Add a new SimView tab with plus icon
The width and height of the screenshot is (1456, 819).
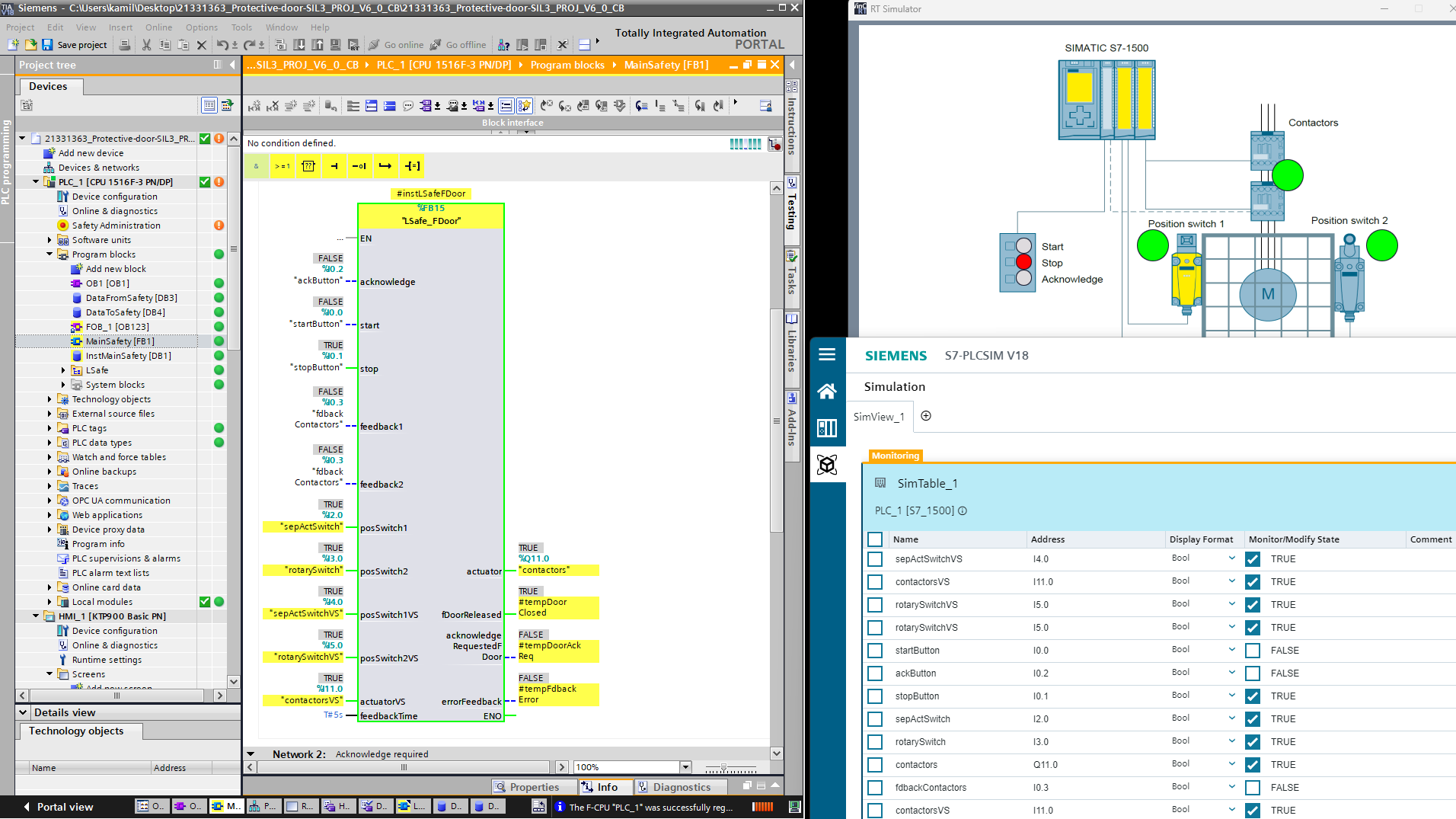(x=926, y=416)
